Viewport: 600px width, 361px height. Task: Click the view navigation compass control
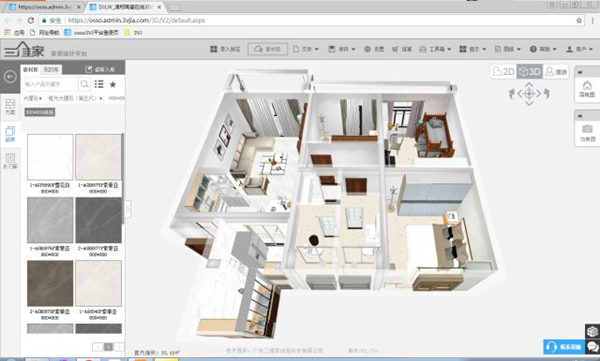[529, 94]
